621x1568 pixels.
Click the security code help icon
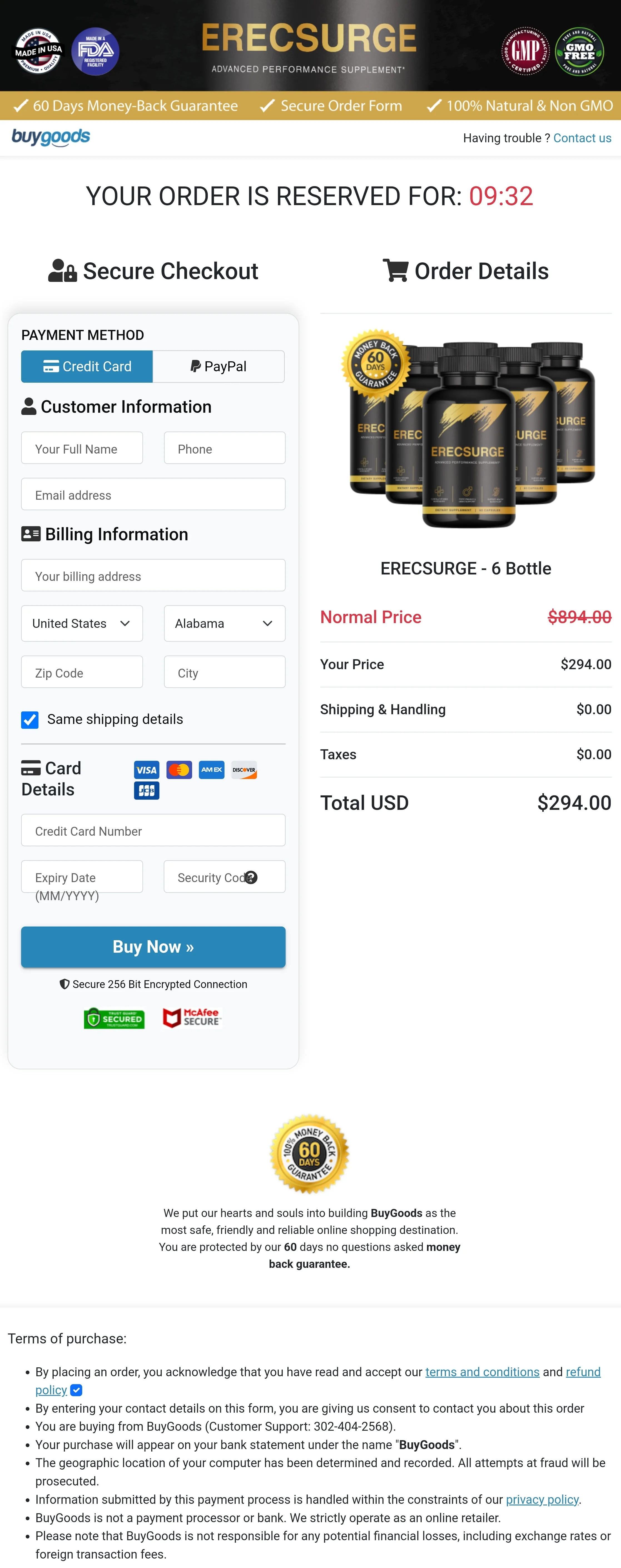[x=252, y=877]
